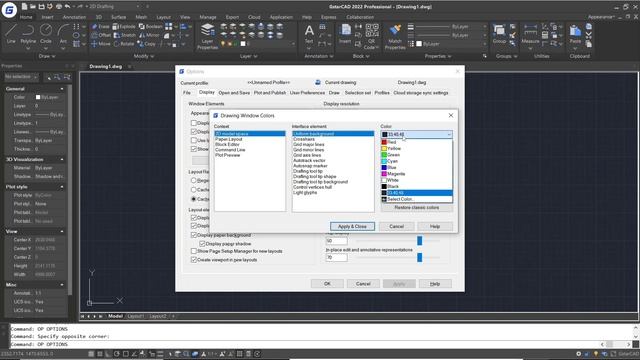
Task: Select the Arc drawing tool
Action: [x=63, y=33]
